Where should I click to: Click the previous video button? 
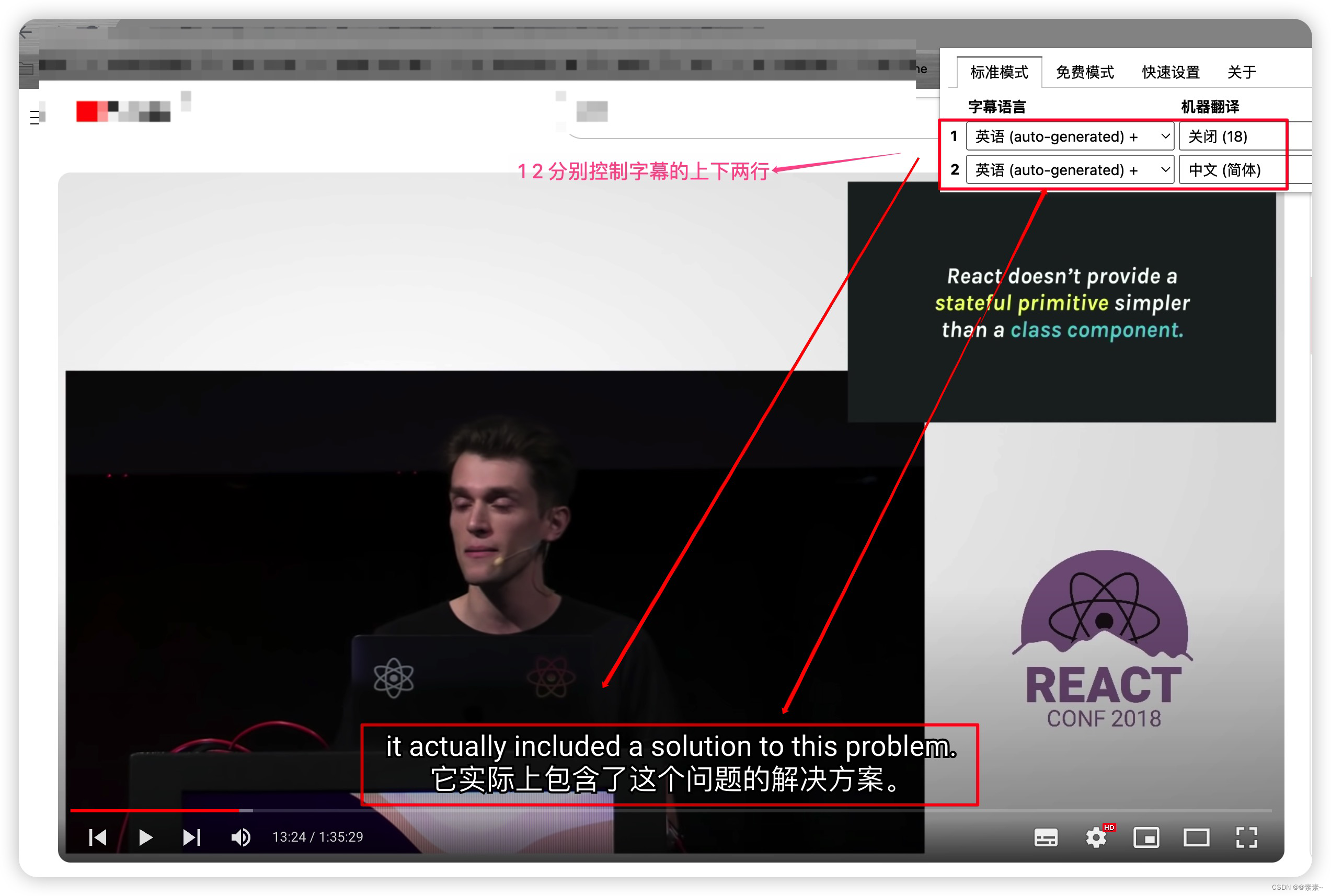[98, 838]
